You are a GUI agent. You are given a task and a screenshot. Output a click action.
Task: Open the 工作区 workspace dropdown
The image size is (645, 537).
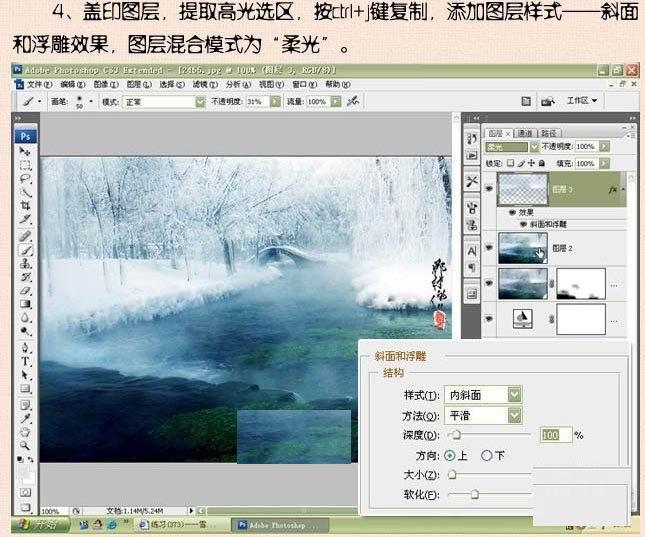(581, 101)
